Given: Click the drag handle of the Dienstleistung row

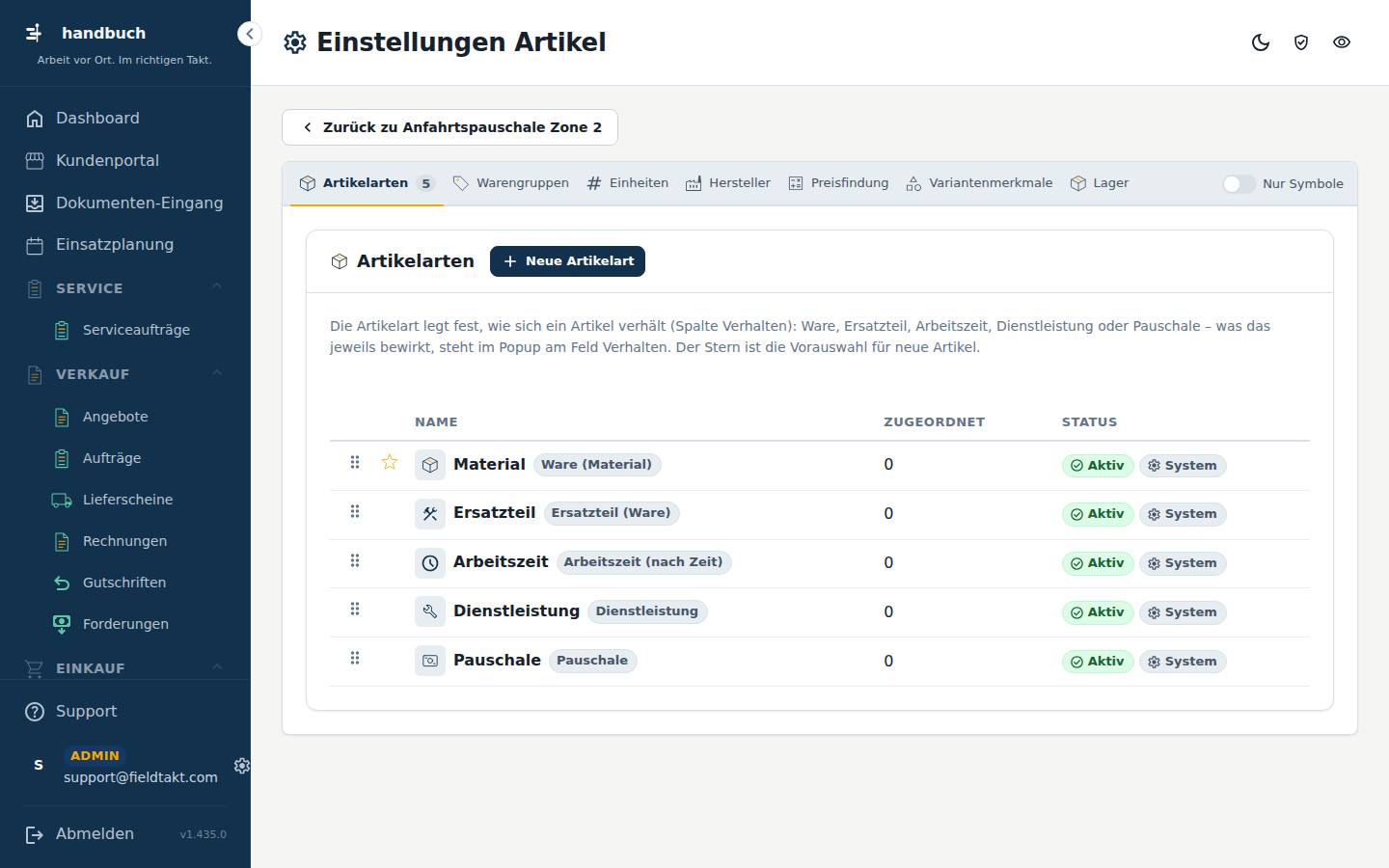Looking at the screenshot, I should [x=355, y=609].
